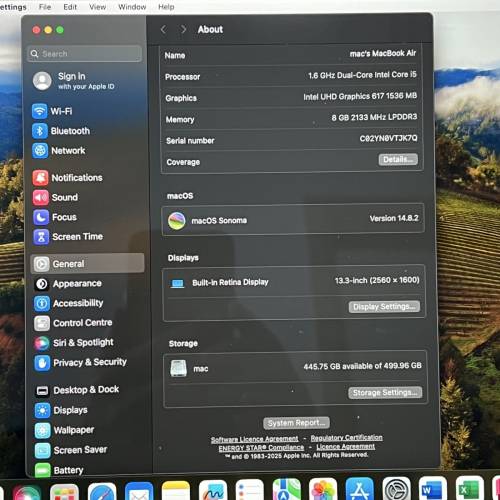Launch Safari from the Dock
This screenshot has height=500, width=500.
102,491
